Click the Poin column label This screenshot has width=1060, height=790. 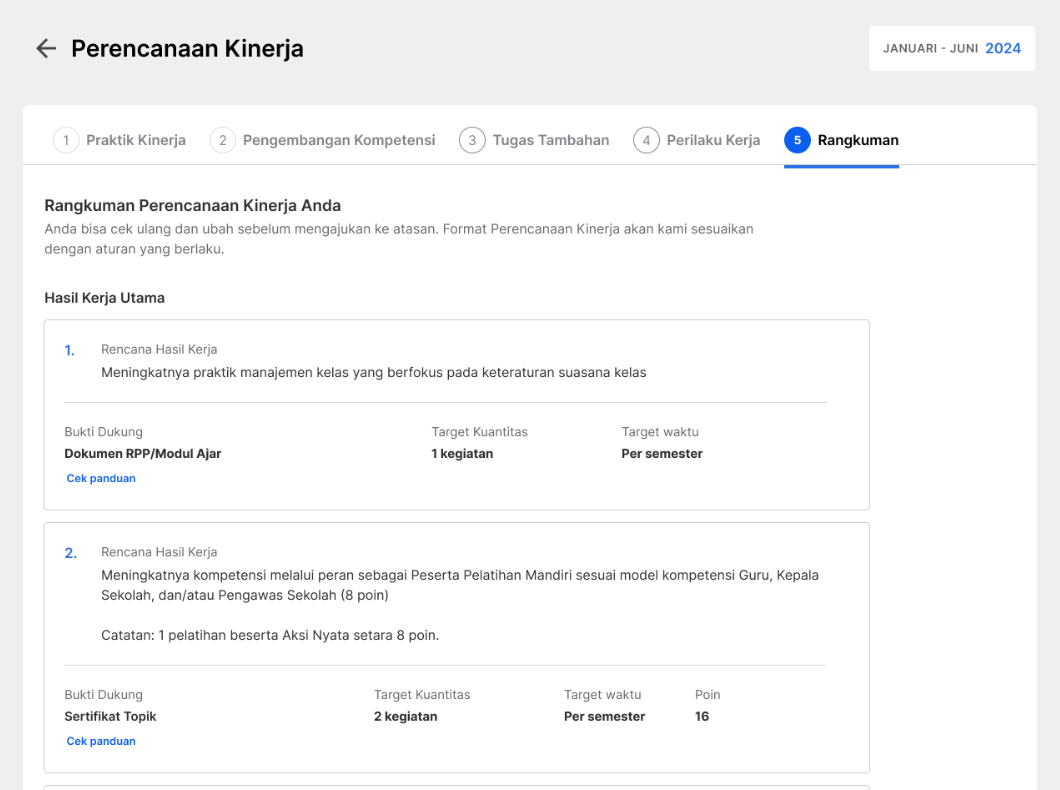click(x=708, y=695)
